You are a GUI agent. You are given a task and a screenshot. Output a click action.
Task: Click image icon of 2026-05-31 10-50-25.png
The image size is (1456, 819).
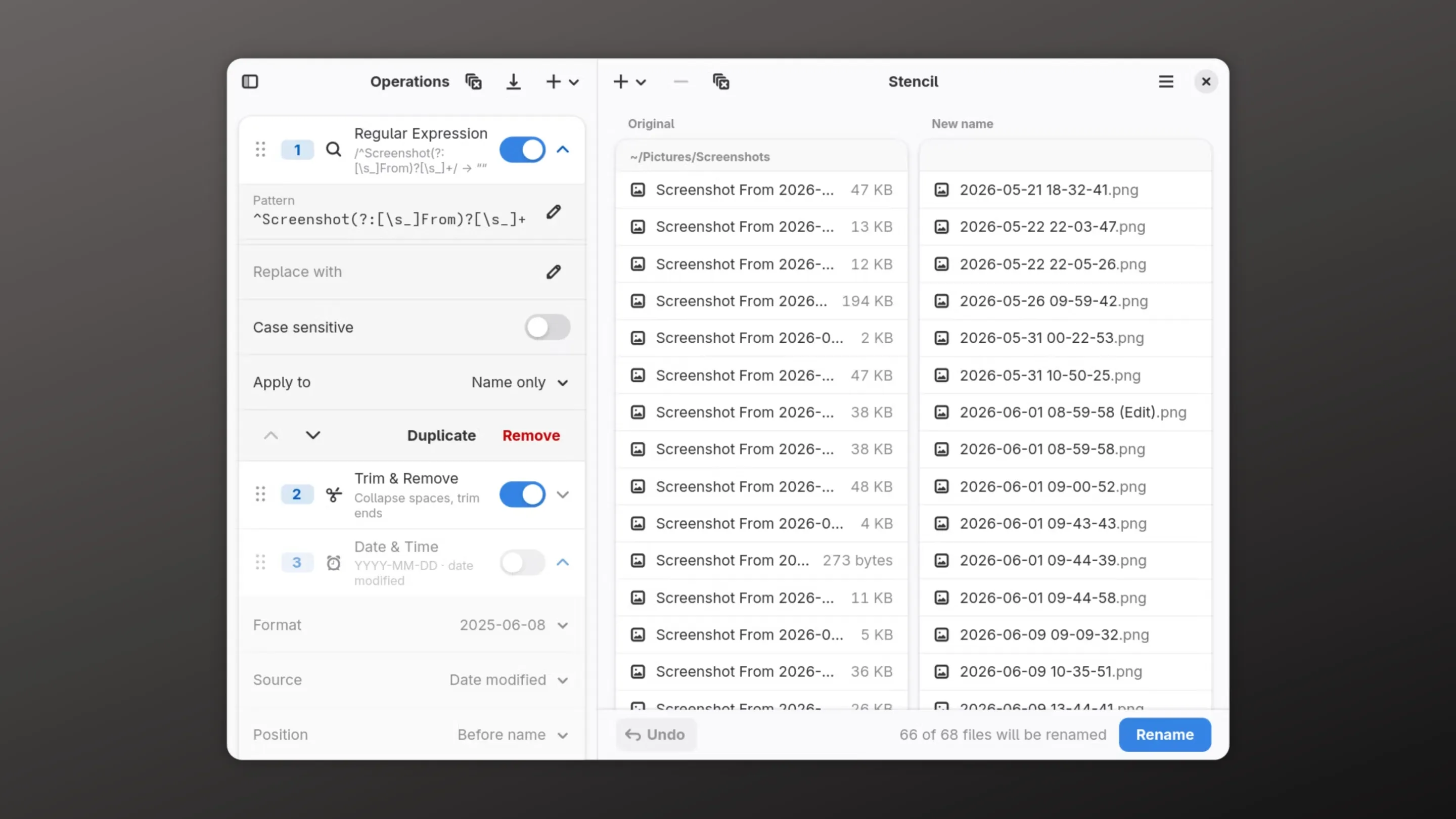tap(941, 375)
